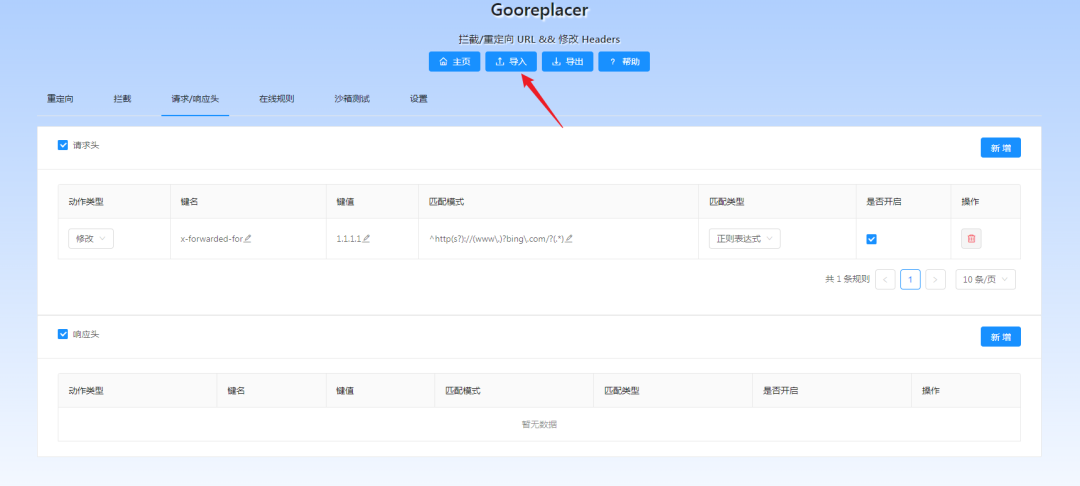The width and height of the screenshot is (1080, 486).
Task: Edit the 1.1.1.1 value pencil icon
Action: click(367, 239)
